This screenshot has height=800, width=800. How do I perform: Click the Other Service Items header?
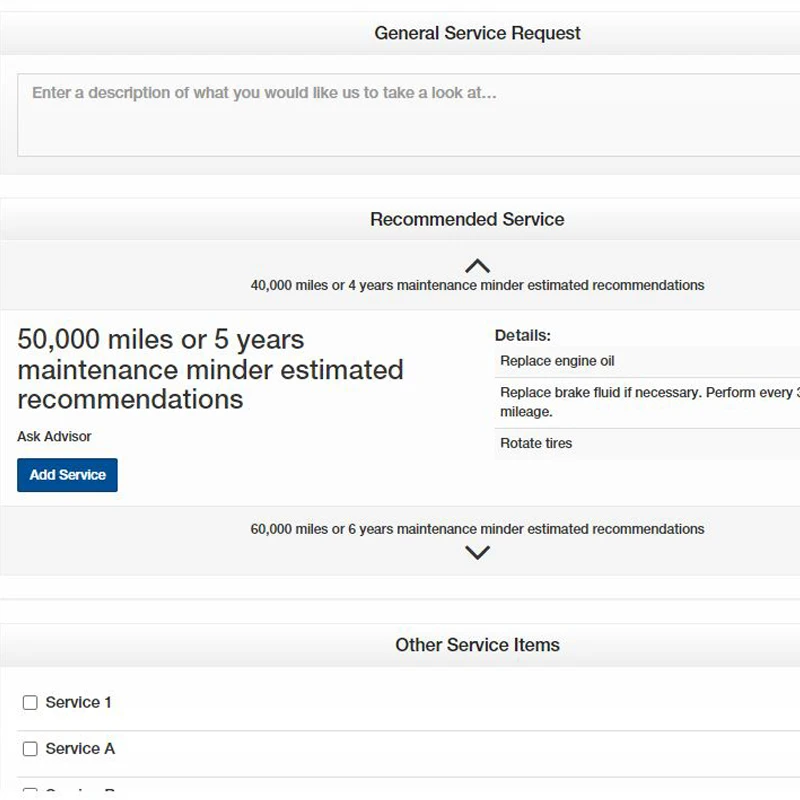477,645
